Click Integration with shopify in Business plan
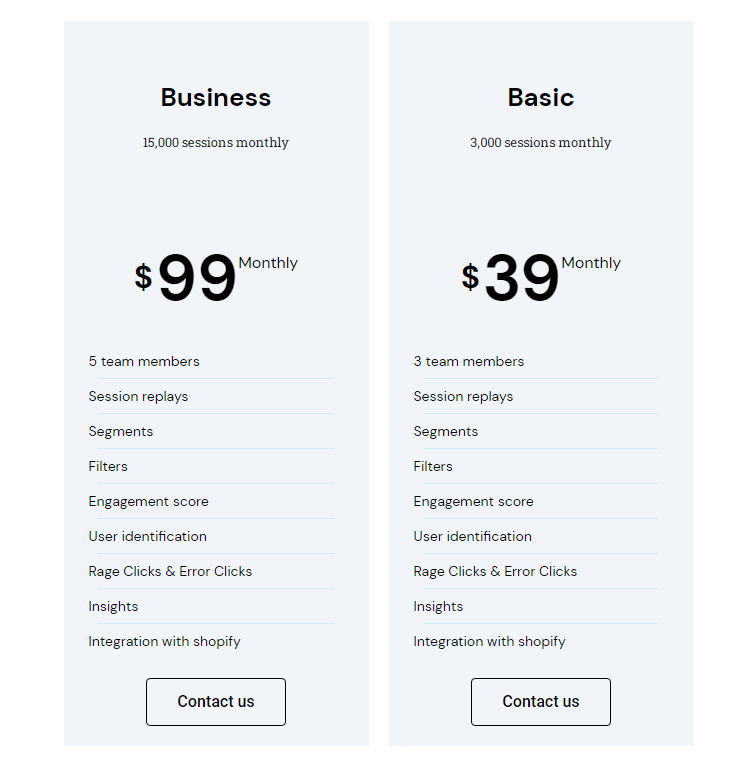The width and height of the screenshot is (747, 780). [165, 642]
